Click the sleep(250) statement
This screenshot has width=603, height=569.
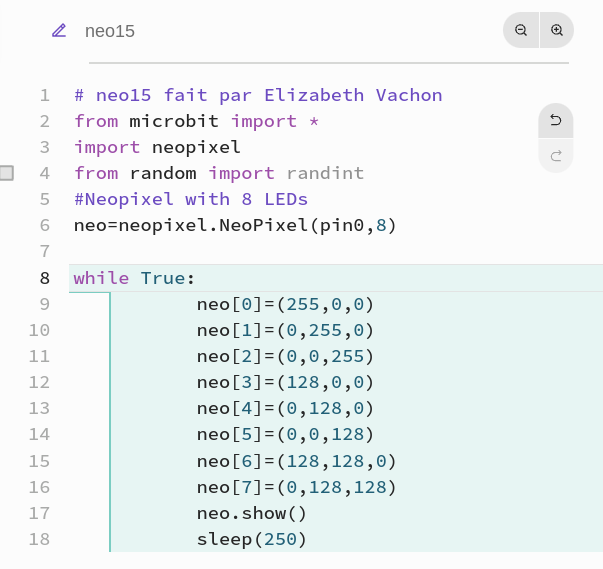(252, 539)
